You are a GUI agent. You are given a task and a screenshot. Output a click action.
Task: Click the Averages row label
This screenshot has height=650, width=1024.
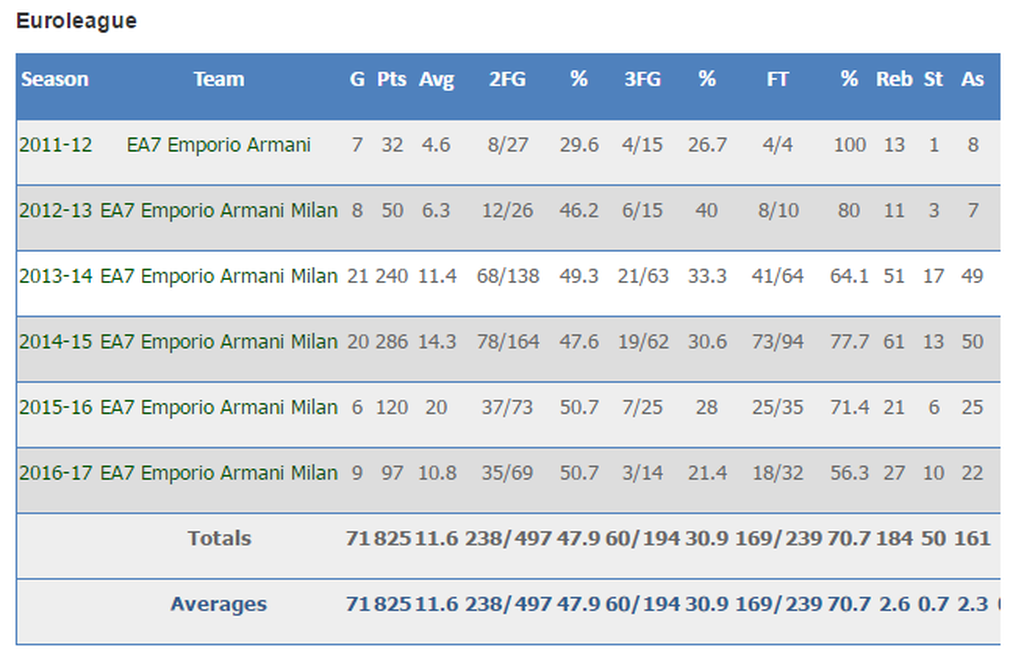218,604
